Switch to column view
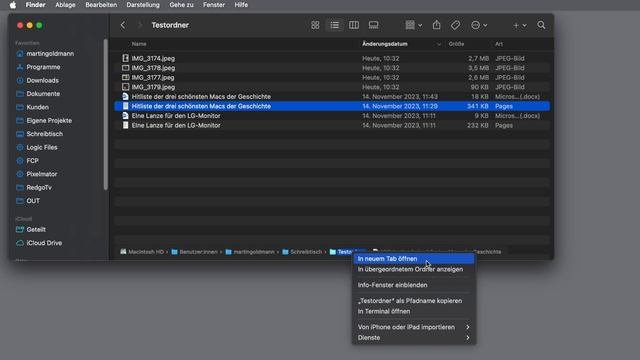This screenshot has height=360, width=640. [354, 25]
